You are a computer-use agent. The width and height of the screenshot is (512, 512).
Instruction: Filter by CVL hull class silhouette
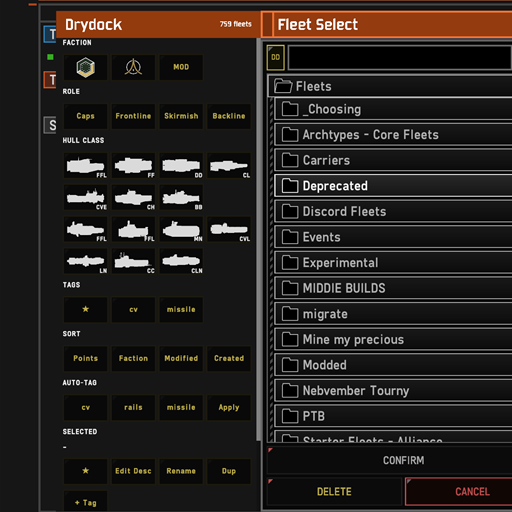229,229
